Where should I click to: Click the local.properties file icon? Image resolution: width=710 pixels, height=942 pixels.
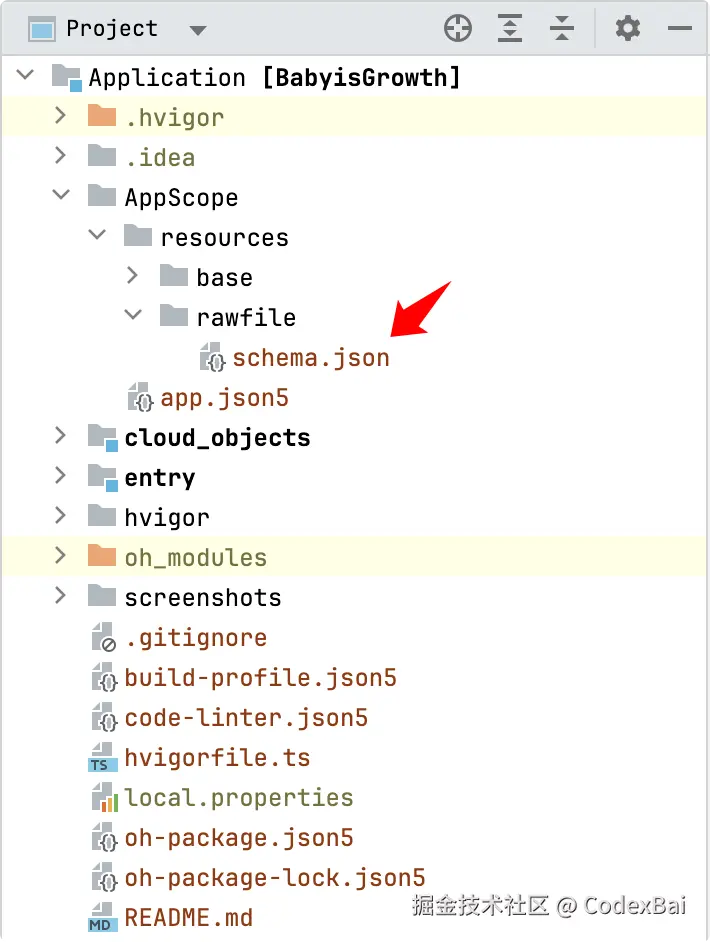coord(102,798)
